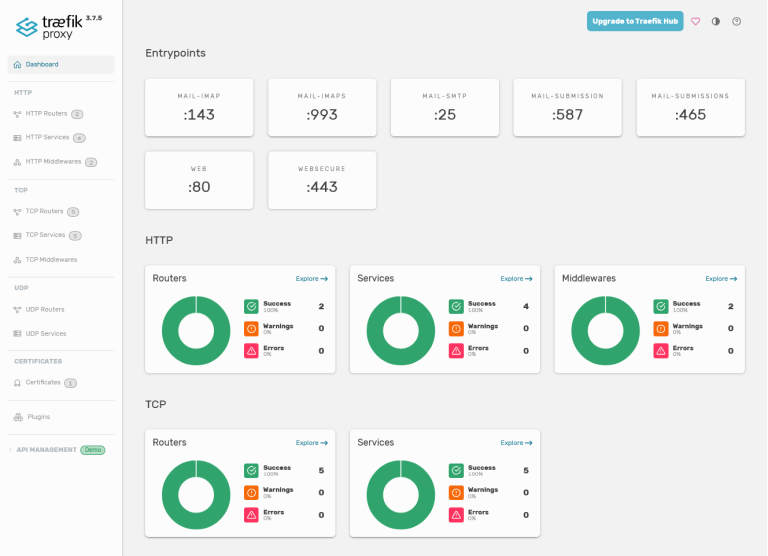Click the Traefik proxy logo
The image size is (768, 556).
pos(49,27)
